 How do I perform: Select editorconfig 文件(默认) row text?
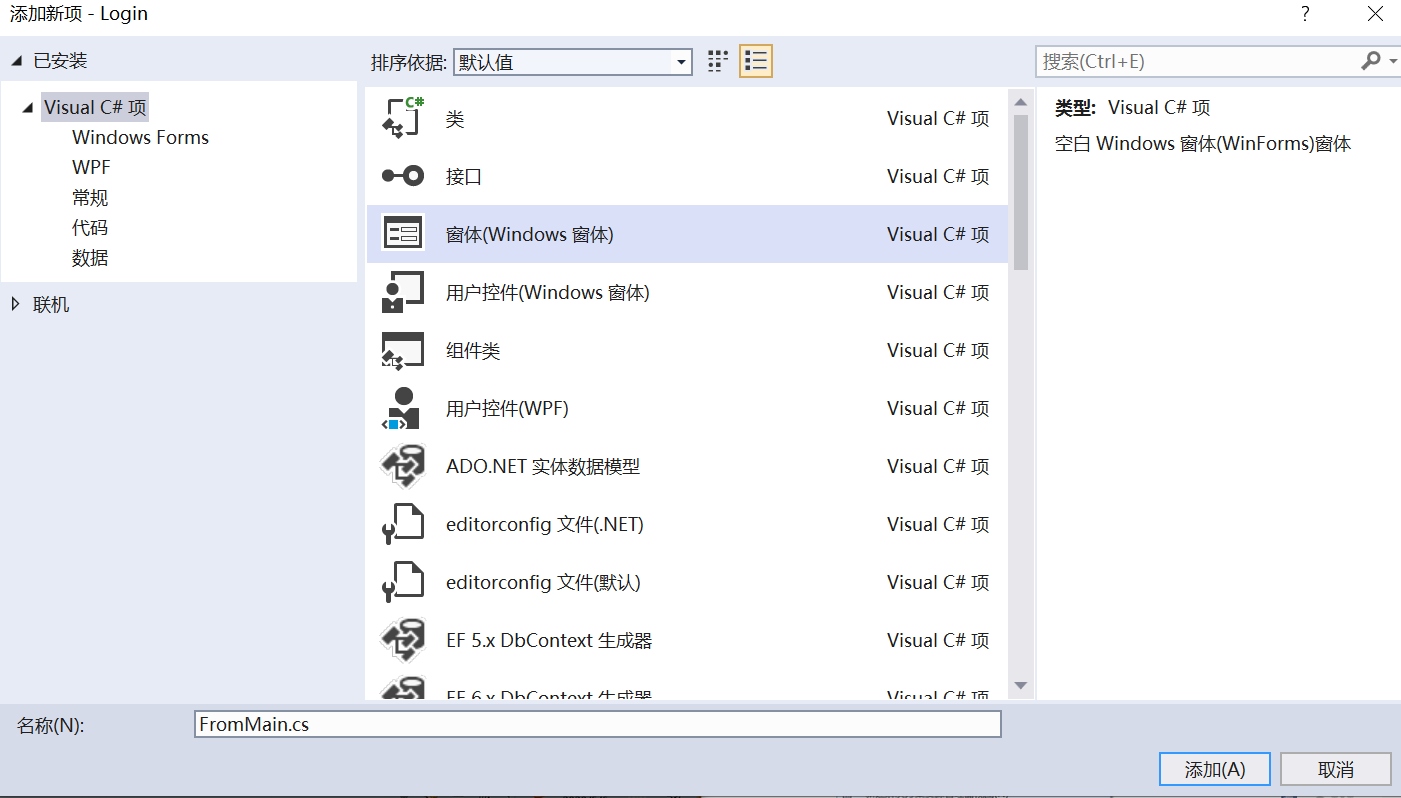tap(543, 583)
